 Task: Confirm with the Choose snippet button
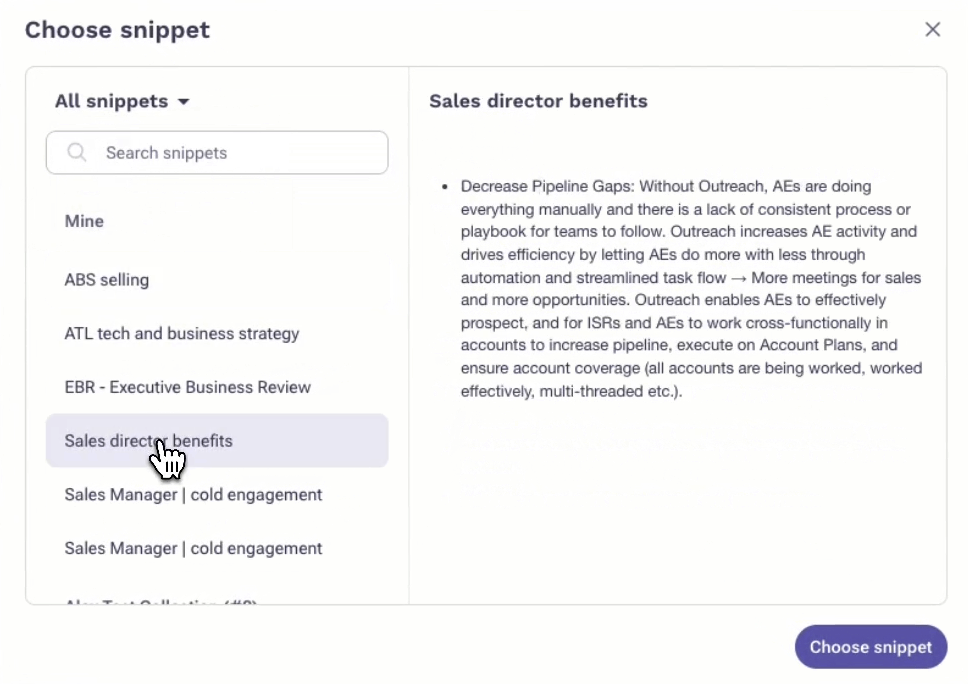click(x=870, y=647)
